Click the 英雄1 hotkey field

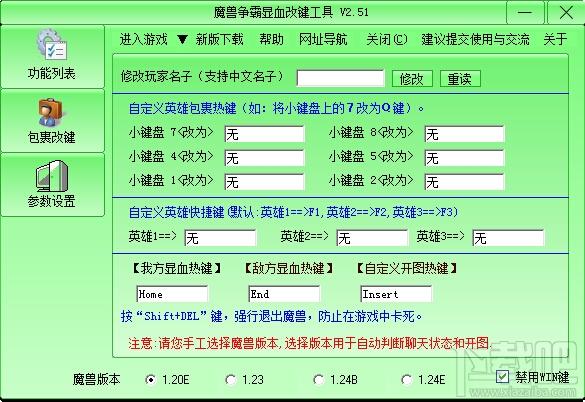pyautogui.click(x=220, y=238)
